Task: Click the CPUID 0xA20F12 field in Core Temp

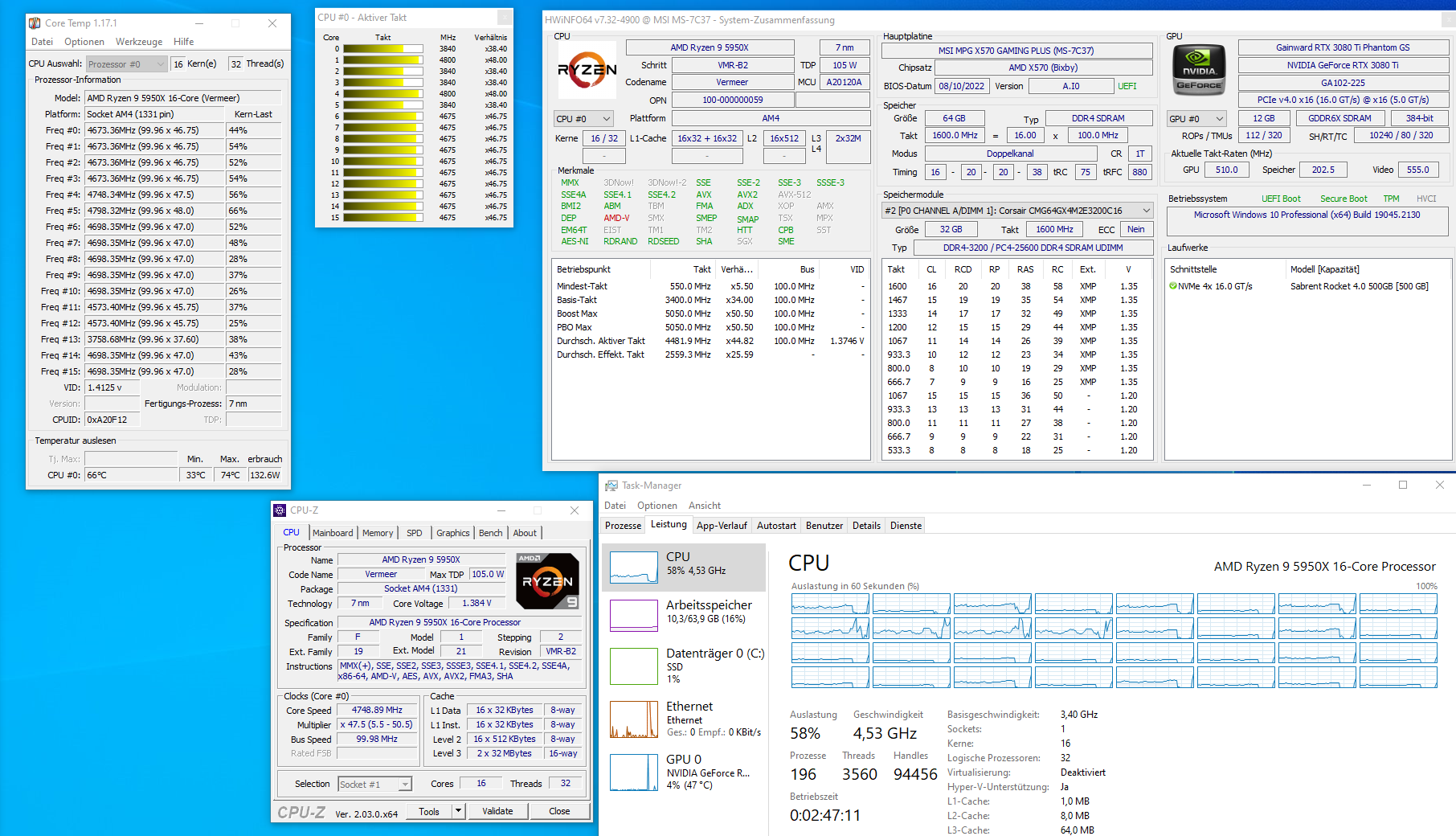Action: pos(112,420)
